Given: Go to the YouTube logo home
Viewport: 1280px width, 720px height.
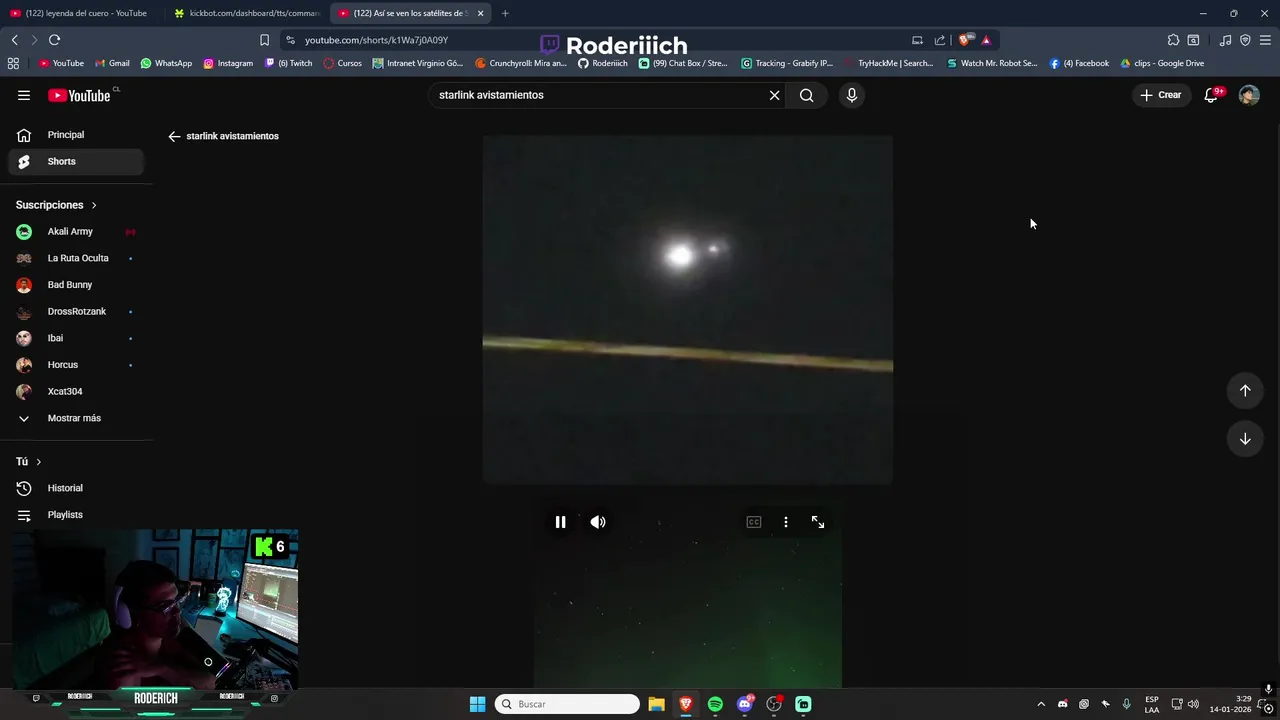Looking at the screenshot, I should (80, 95).
